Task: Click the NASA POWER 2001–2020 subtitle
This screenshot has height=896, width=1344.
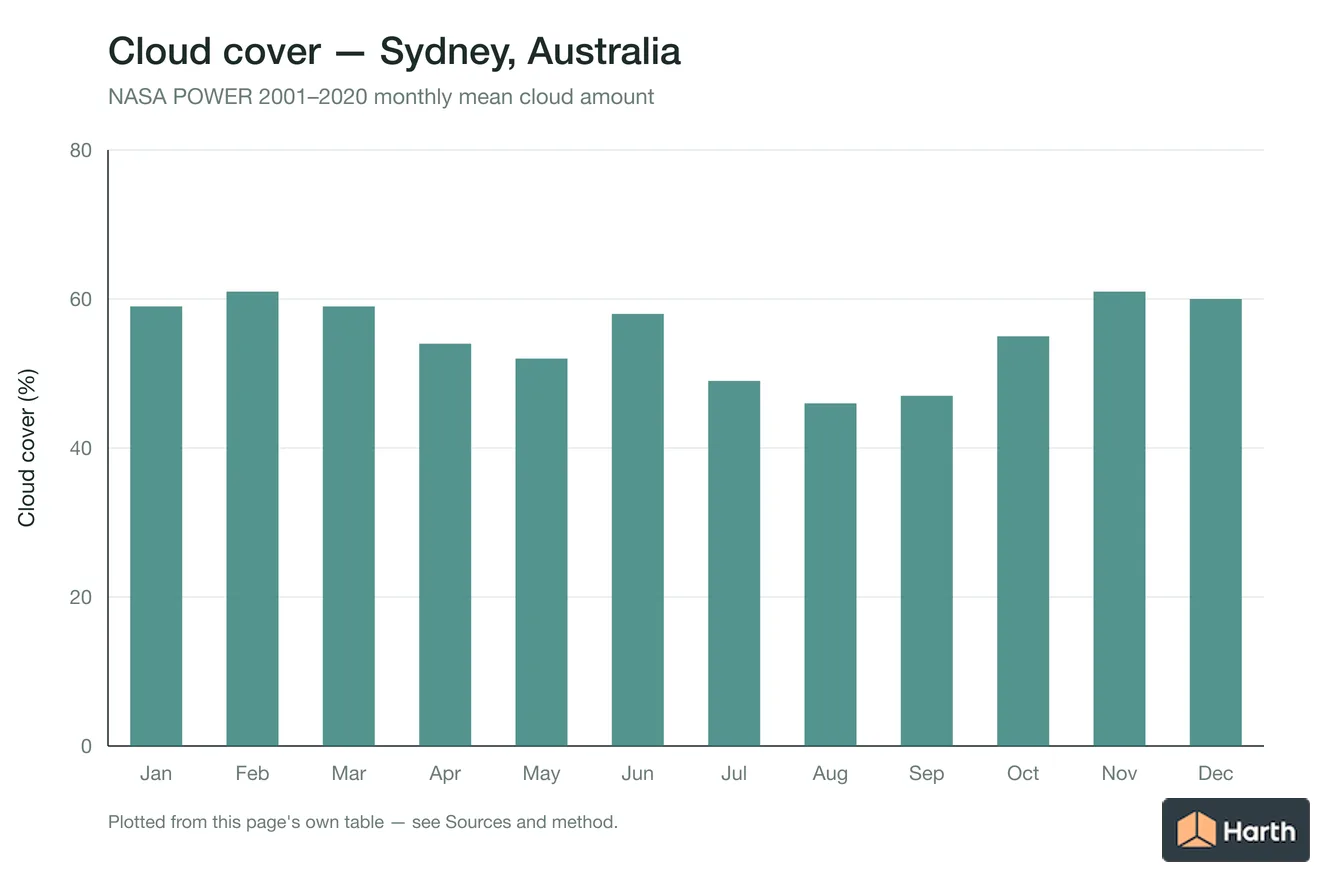Action: [381, 97]
